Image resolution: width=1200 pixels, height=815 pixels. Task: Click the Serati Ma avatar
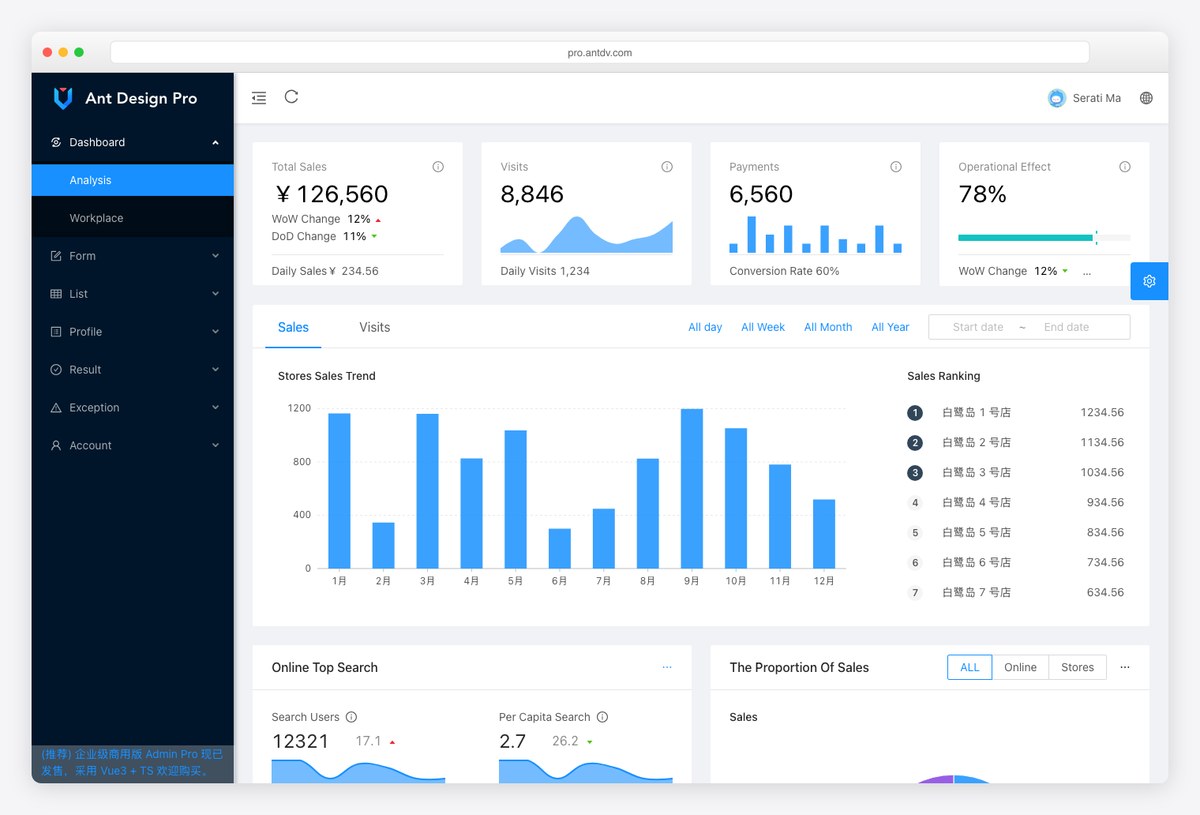[1056, 98]
